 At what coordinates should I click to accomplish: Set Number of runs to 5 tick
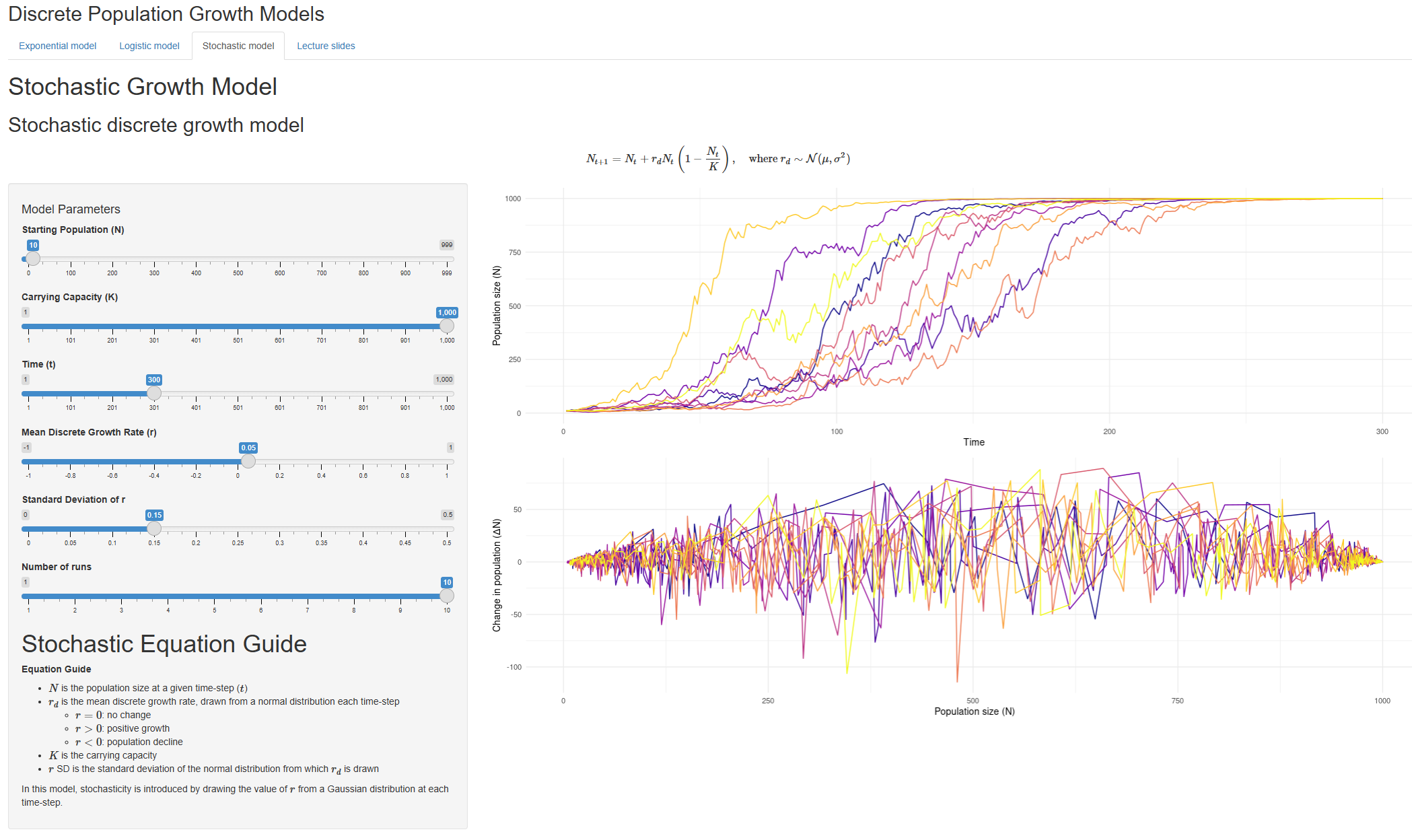click(x=215, y=596)
